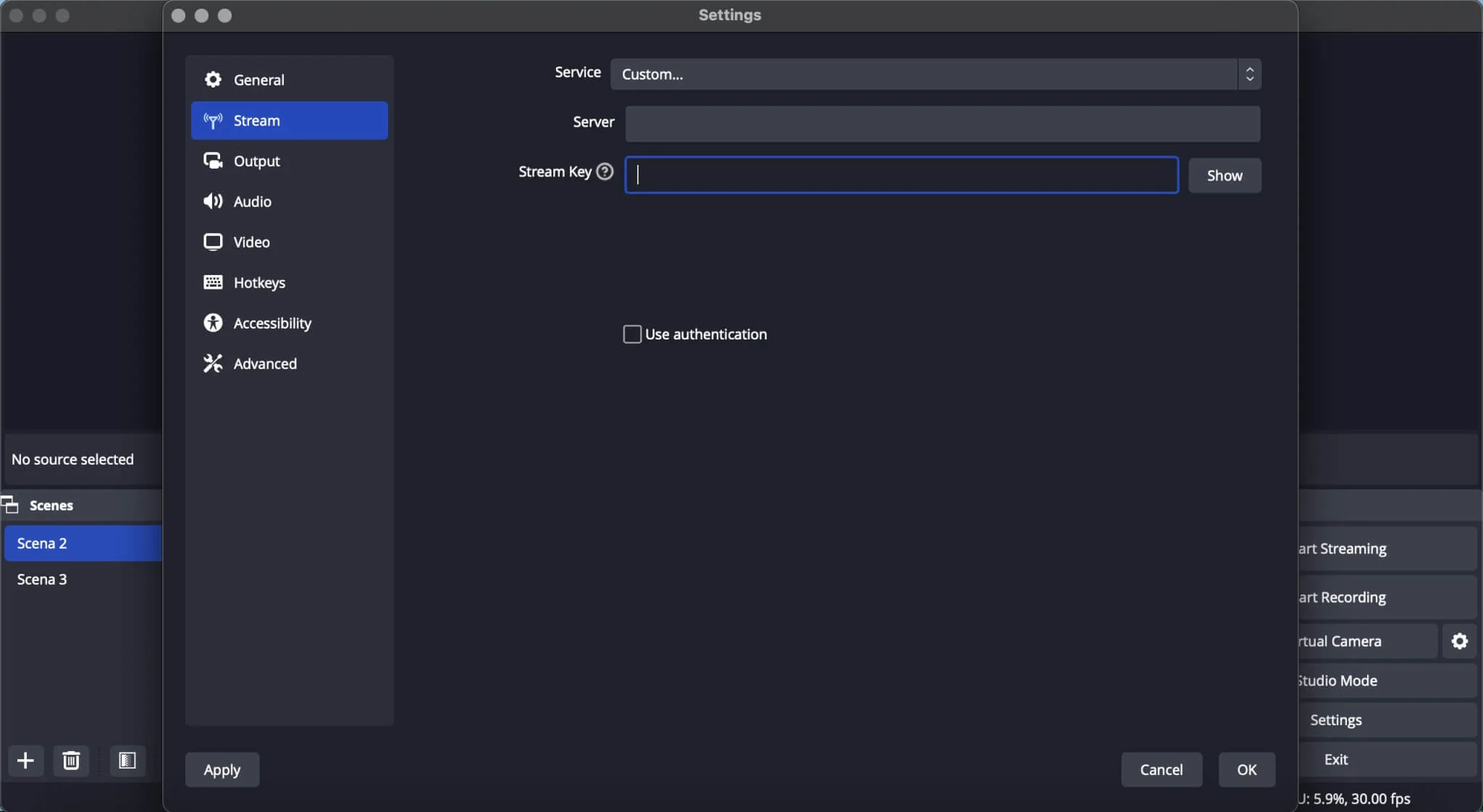Open Hotkeys settings via keyboard icon
The width and height of the screenshot is (1483, 812).
pos(213,282)
